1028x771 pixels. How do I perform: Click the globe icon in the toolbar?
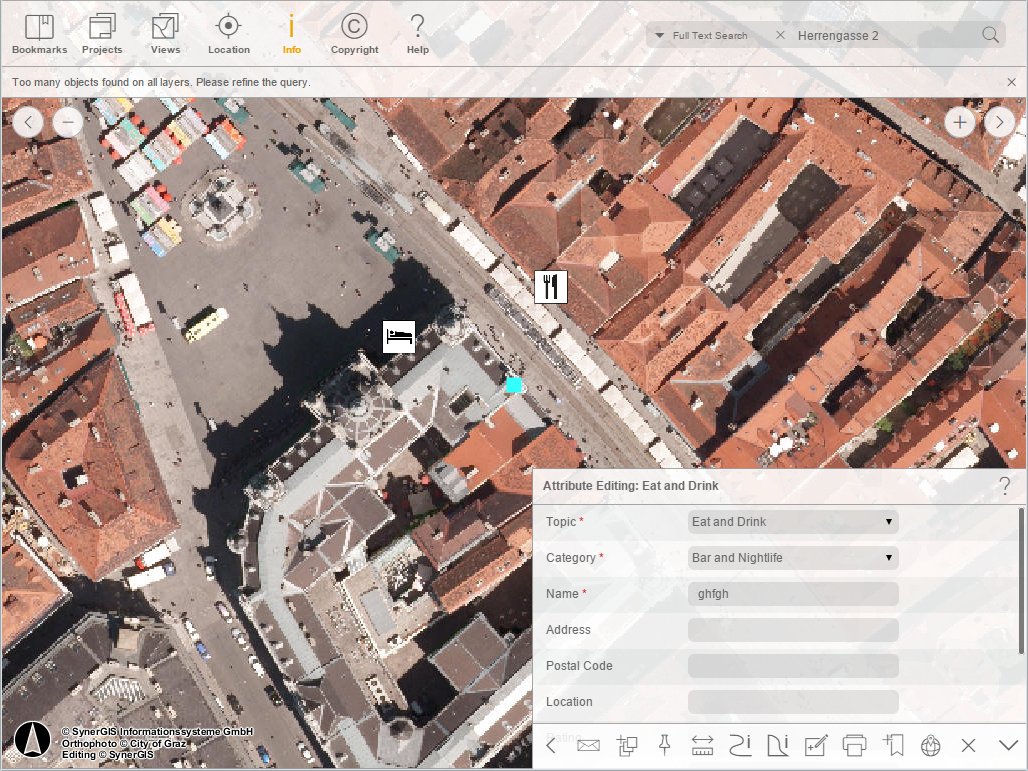click(x=930, y=745)
